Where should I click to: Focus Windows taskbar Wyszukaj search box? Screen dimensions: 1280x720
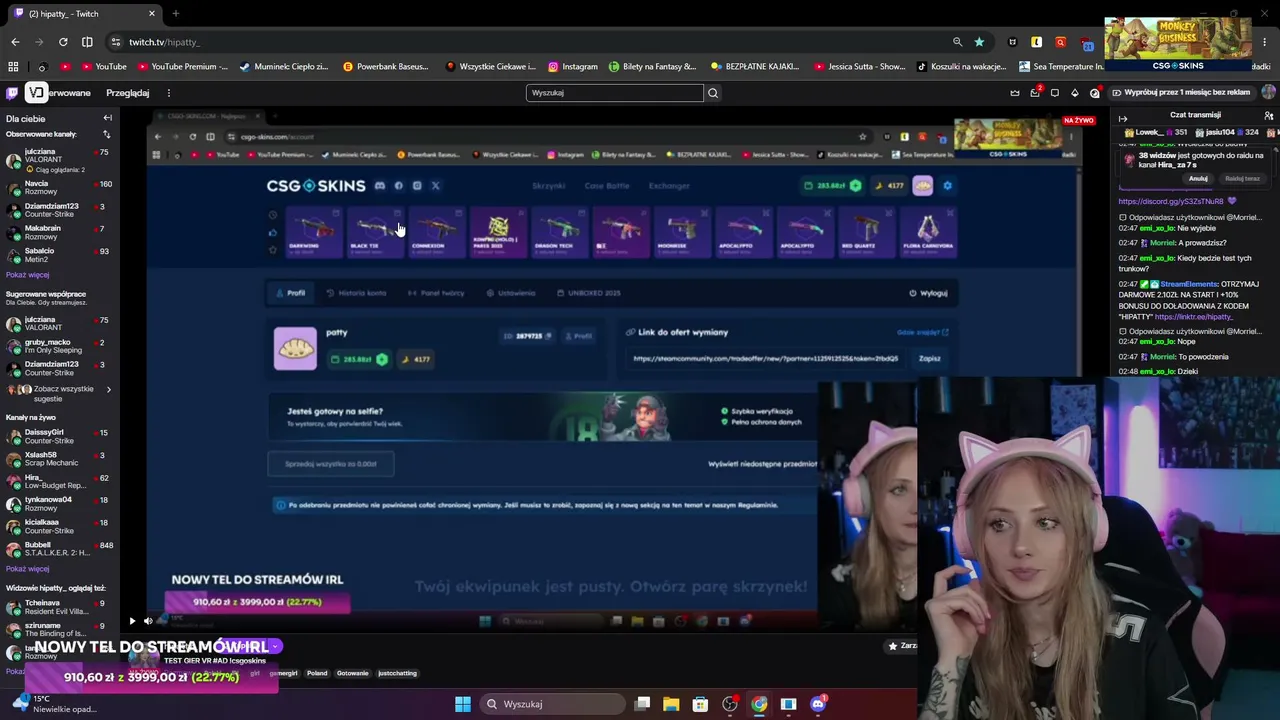click(551, 704)
